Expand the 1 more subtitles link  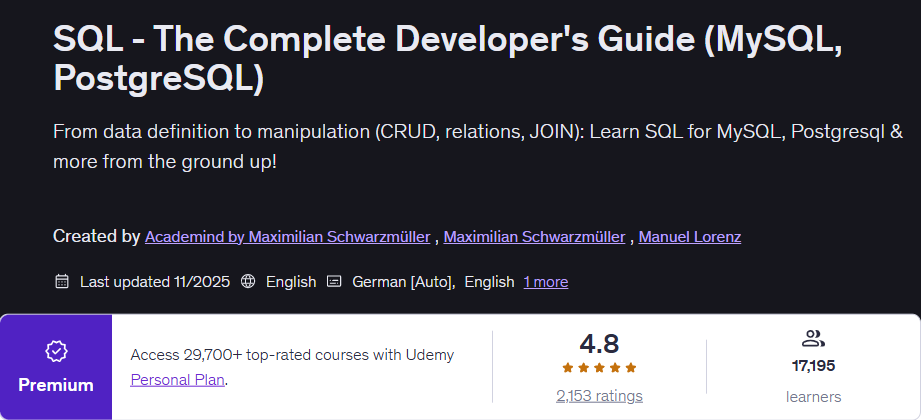[546, 282]
